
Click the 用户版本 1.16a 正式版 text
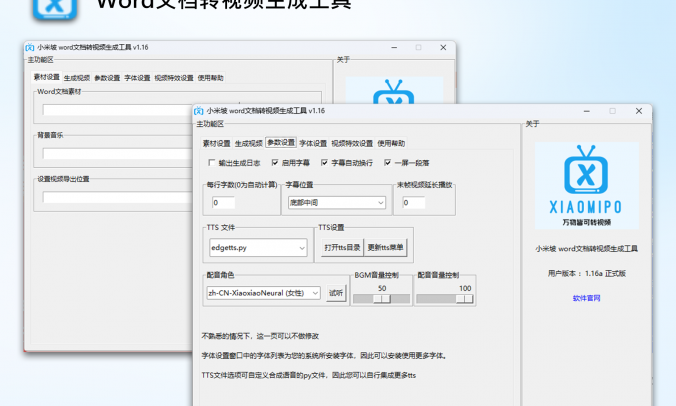[586, 274]
